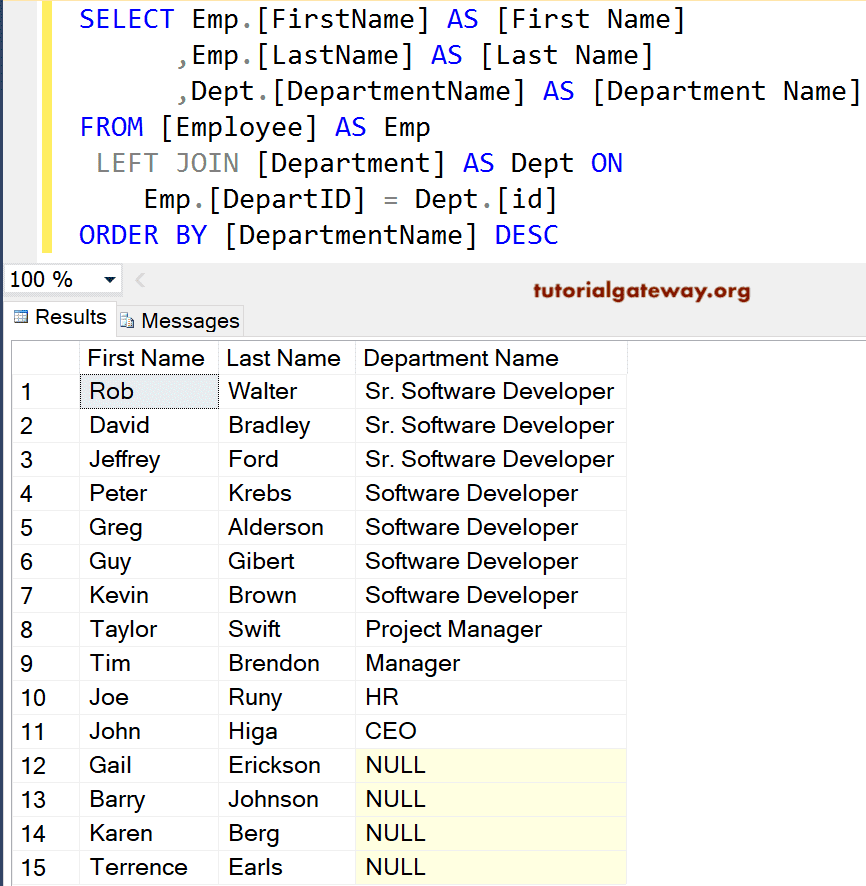Switch to the Messages tab
The height and width of the screenshot is (886, 866).
189,320
